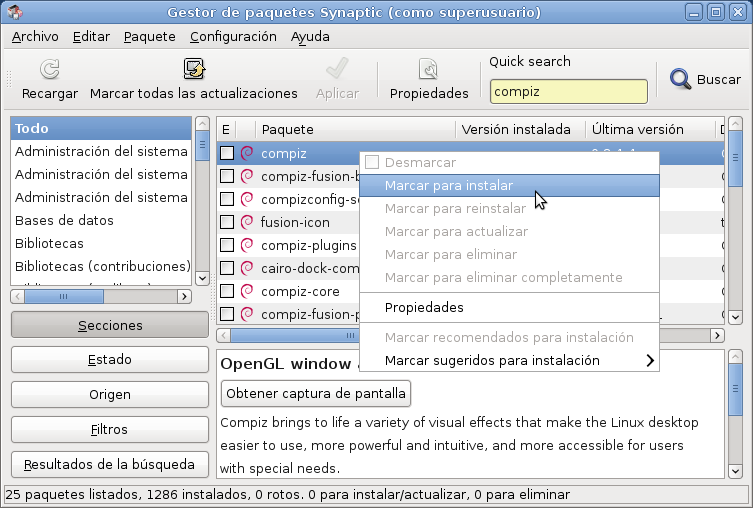Click the Synaptic app icon in title bar
This screenshot has width=753, height=508.
14,12
